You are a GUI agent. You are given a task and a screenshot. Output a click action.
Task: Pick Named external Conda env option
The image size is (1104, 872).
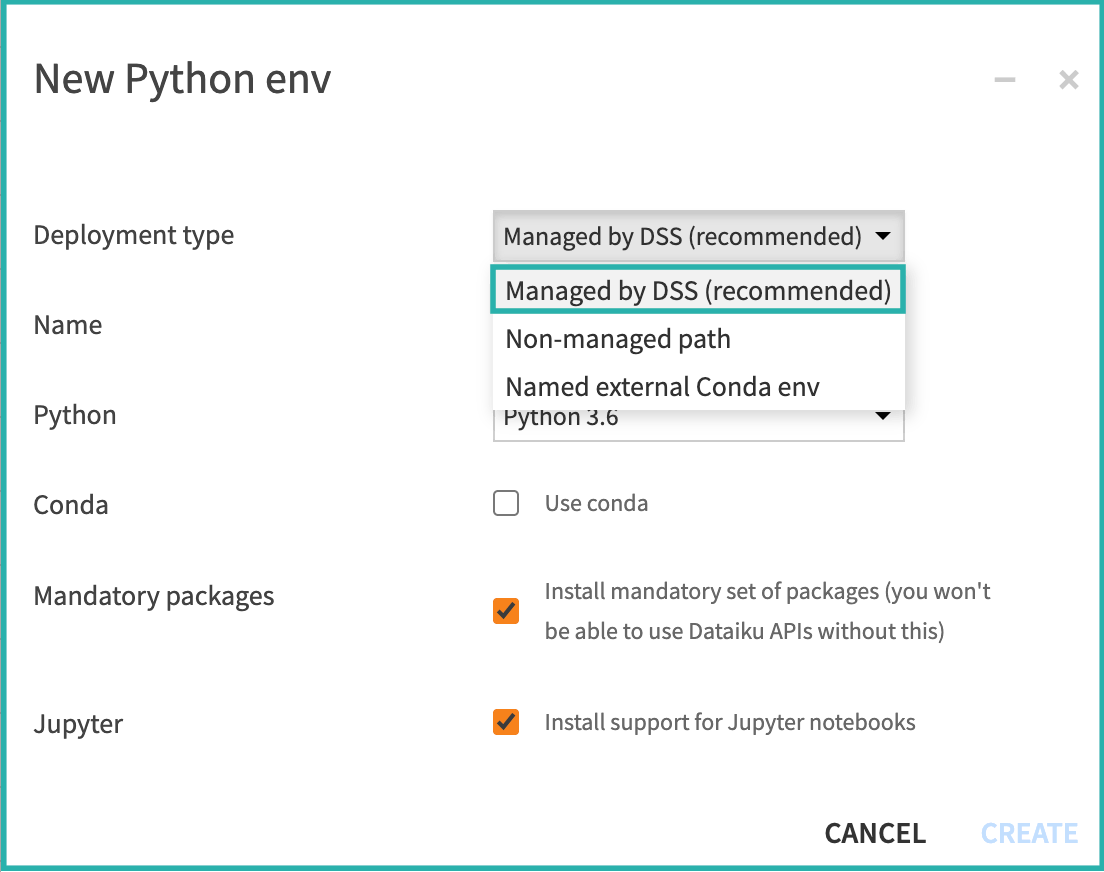pyautogui.click(x=662, y=387)
